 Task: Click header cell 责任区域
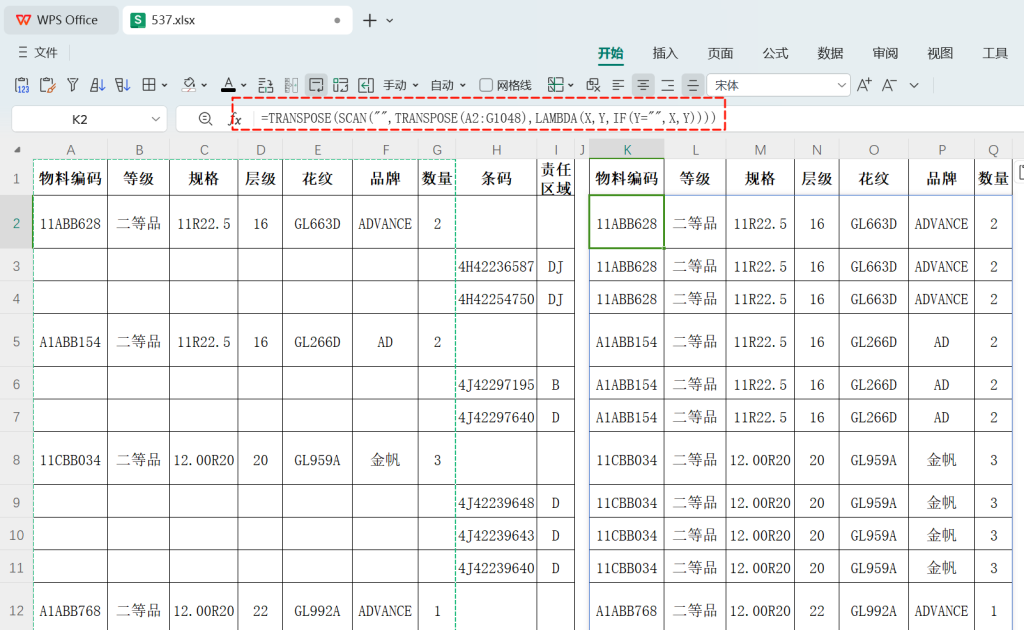[556, 178]
